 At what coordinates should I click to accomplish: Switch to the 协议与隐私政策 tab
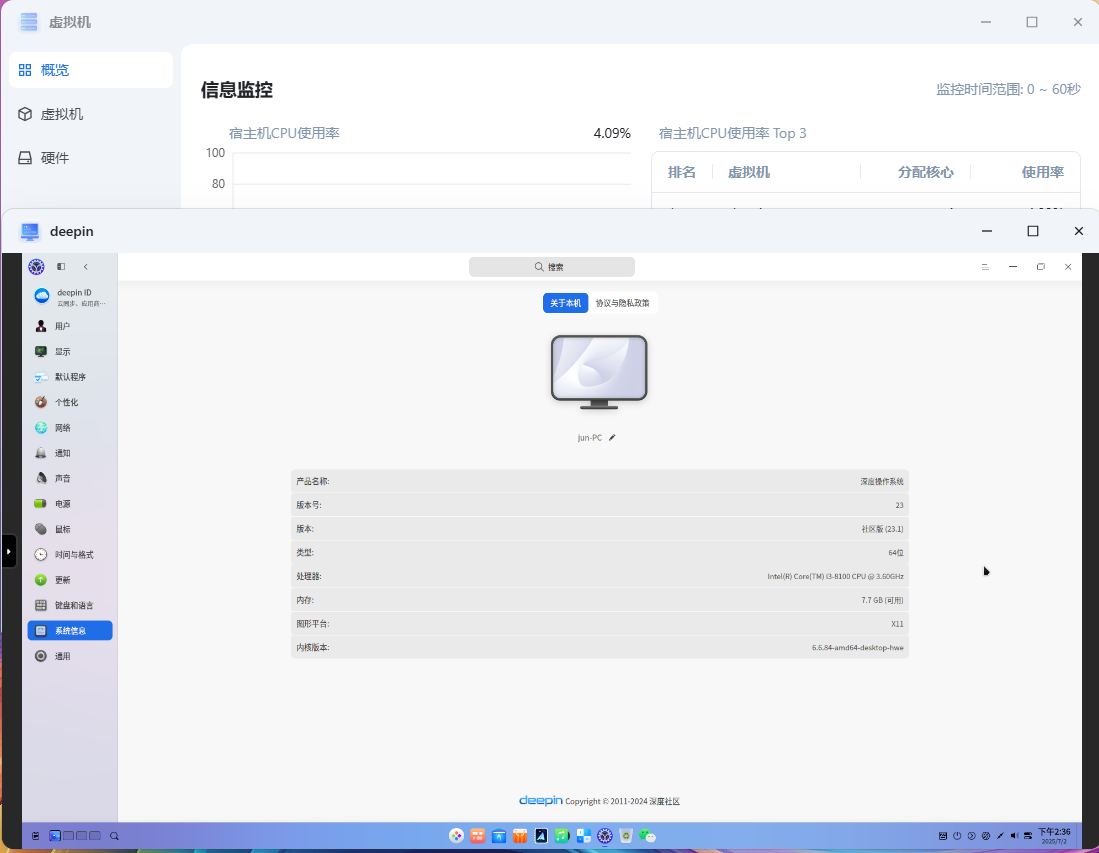coord(622,303)
